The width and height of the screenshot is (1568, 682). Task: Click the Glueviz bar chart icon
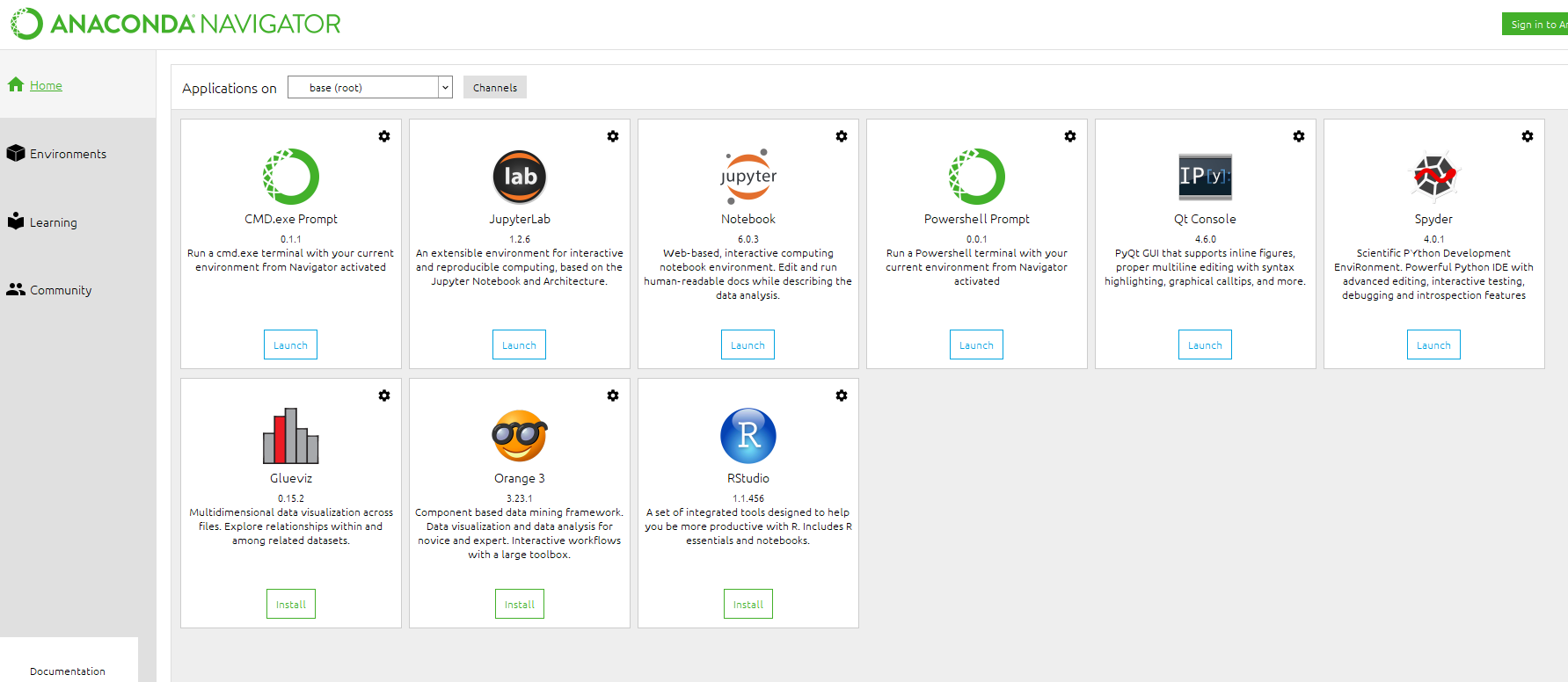[291, 436]
